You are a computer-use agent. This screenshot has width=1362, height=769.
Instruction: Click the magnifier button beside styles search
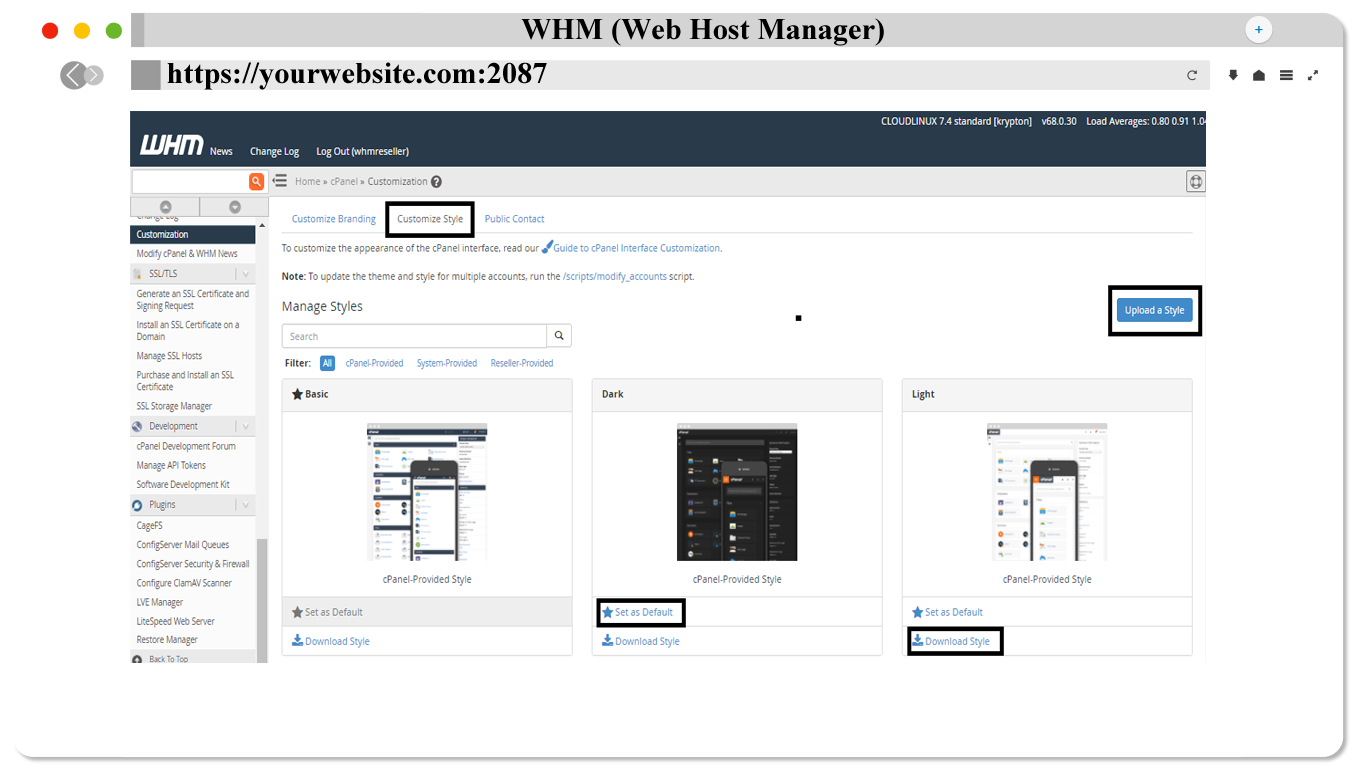tap(560, 336)
